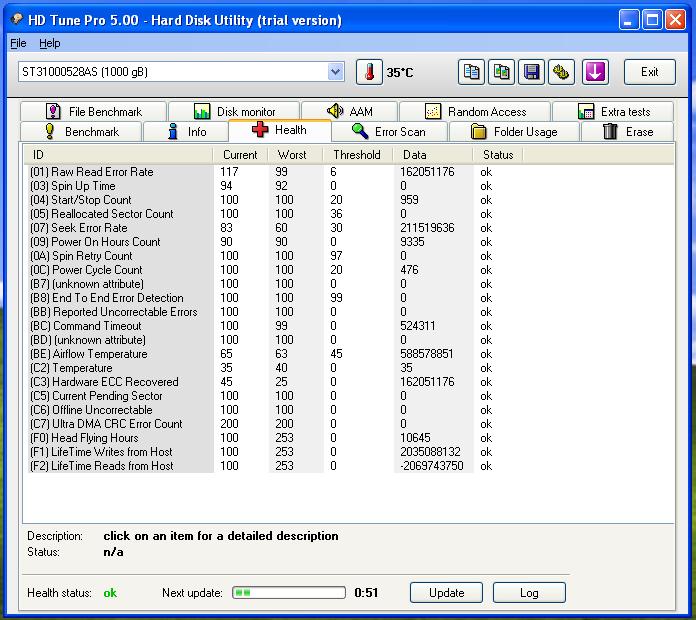
Task: Switch to Error Scan tab
Action: click(x=389, y=131)
